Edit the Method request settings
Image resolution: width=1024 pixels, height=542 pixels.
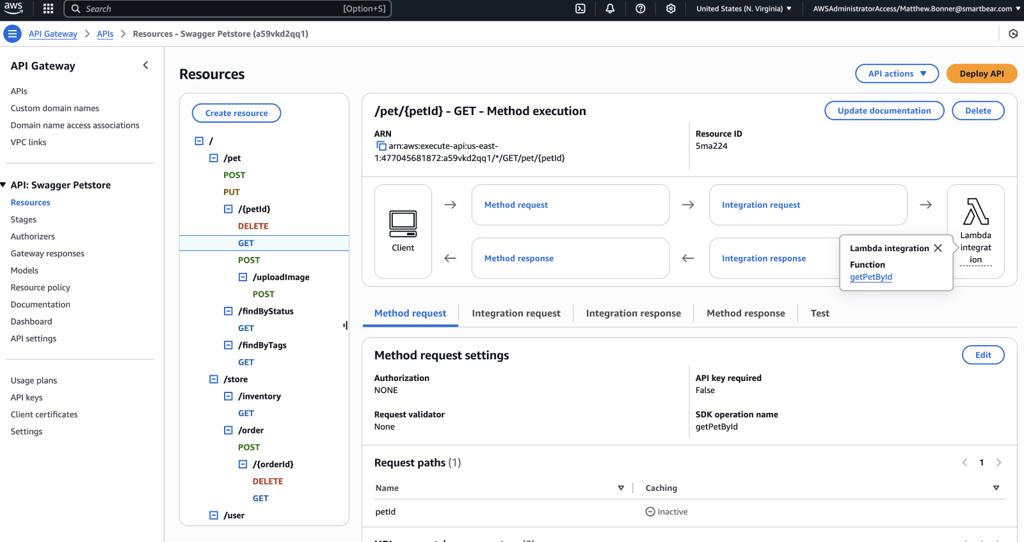983,355
